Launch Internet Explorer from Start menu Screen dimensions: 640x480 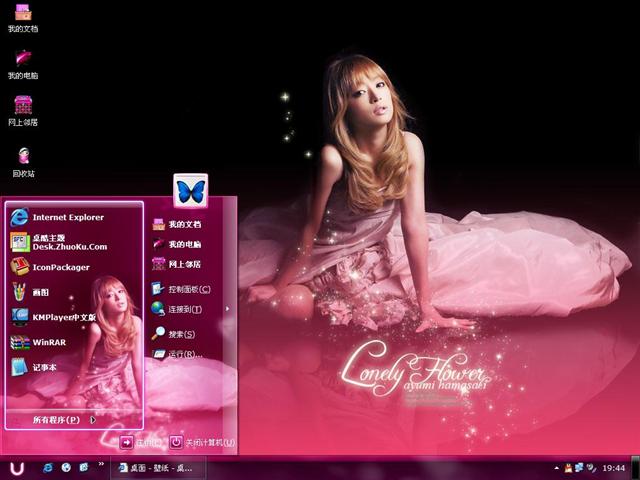coord(57,217)
